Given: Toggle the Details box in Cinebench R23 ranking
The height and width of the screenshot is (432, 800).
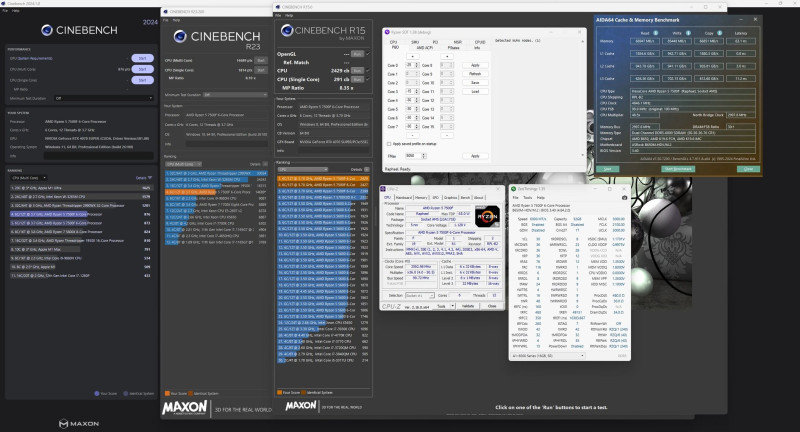Looking at the screenshot, I should [265, 164].
